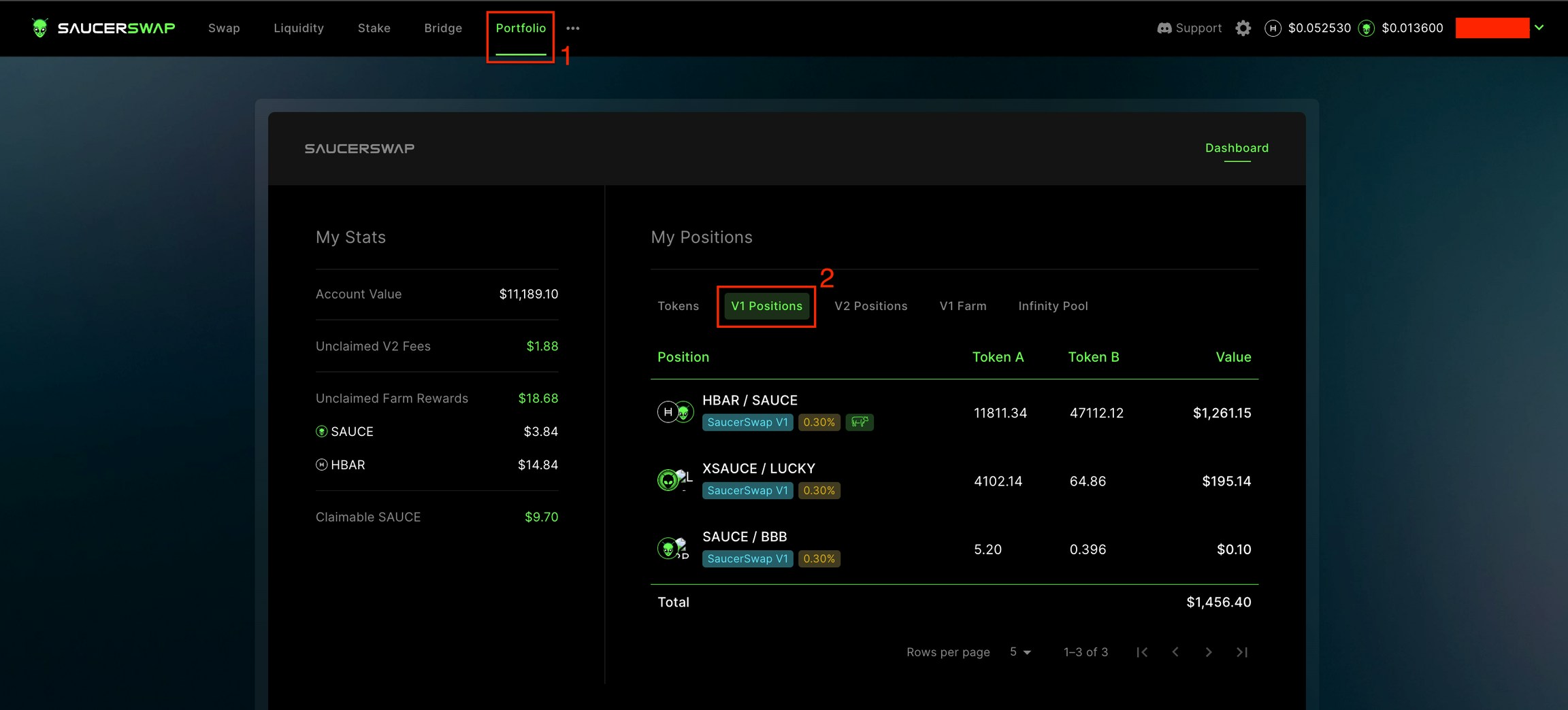Open the rows per page dropdown

point(1020,652)
